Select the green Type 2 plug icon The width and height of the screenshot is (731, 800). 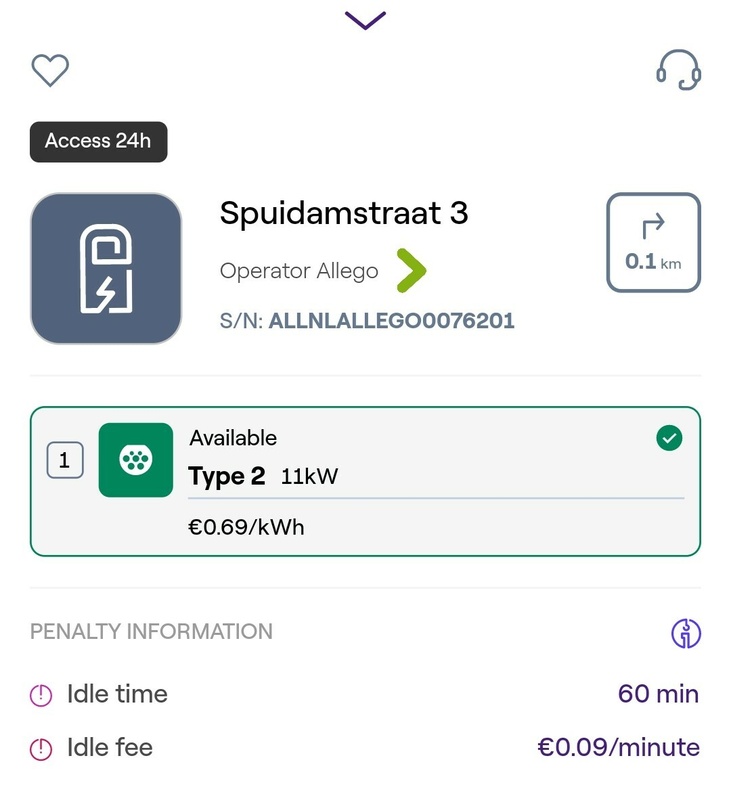pyautogui.click(x=136, y=460)
